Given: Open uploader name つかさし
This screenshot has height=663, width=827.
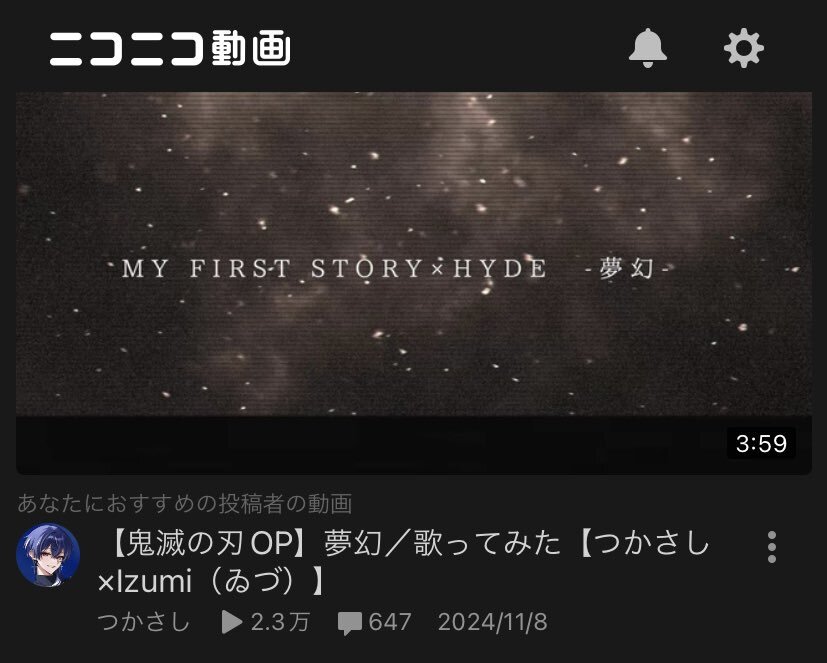Looking at the screenshot, I should (x=143, y=622).
